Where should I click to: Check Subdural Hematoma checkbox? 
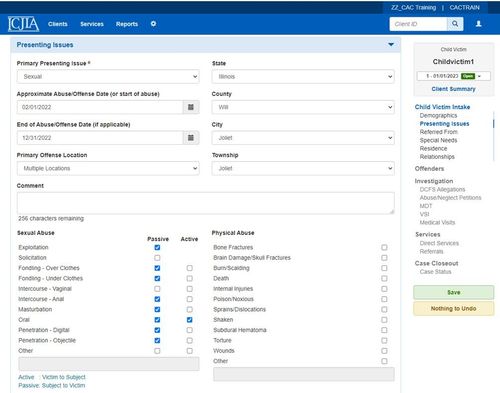point(384,330)
